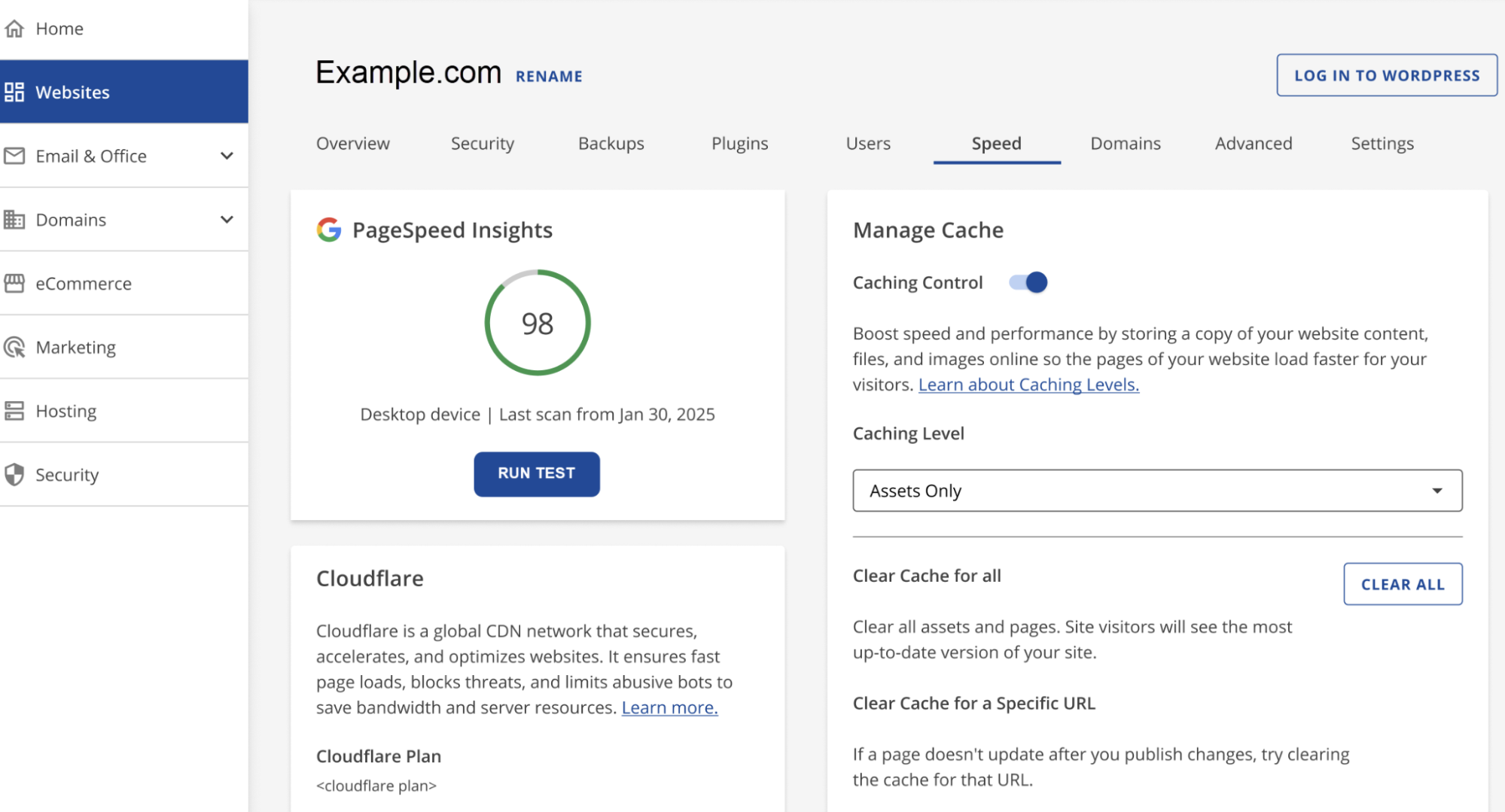This screenshot has height=812, width=1505.
Task: Click the Marketing cursor target icon
Action: click(14, 347)
